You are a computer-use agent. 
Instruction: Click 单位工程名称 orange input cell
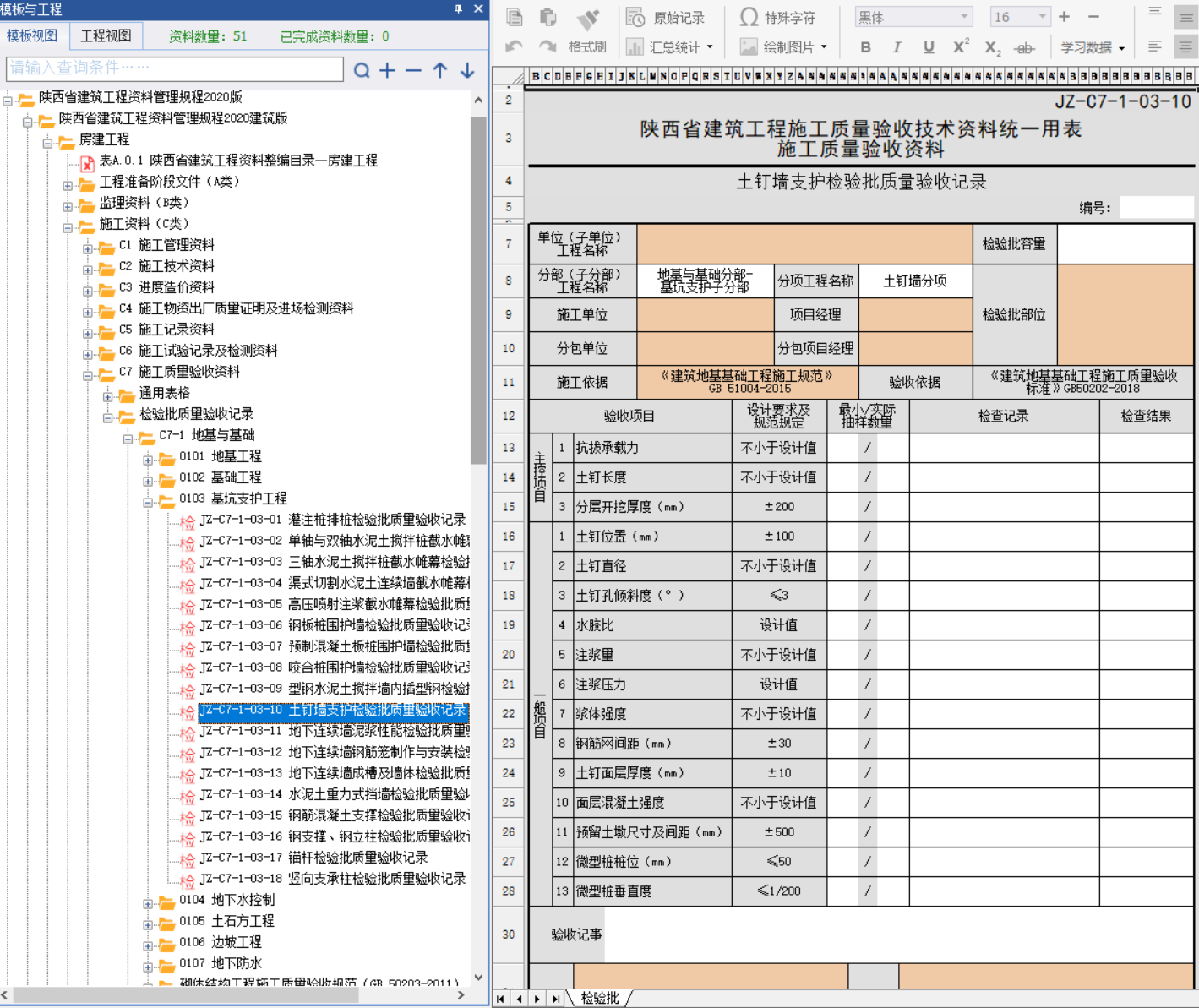804,243
